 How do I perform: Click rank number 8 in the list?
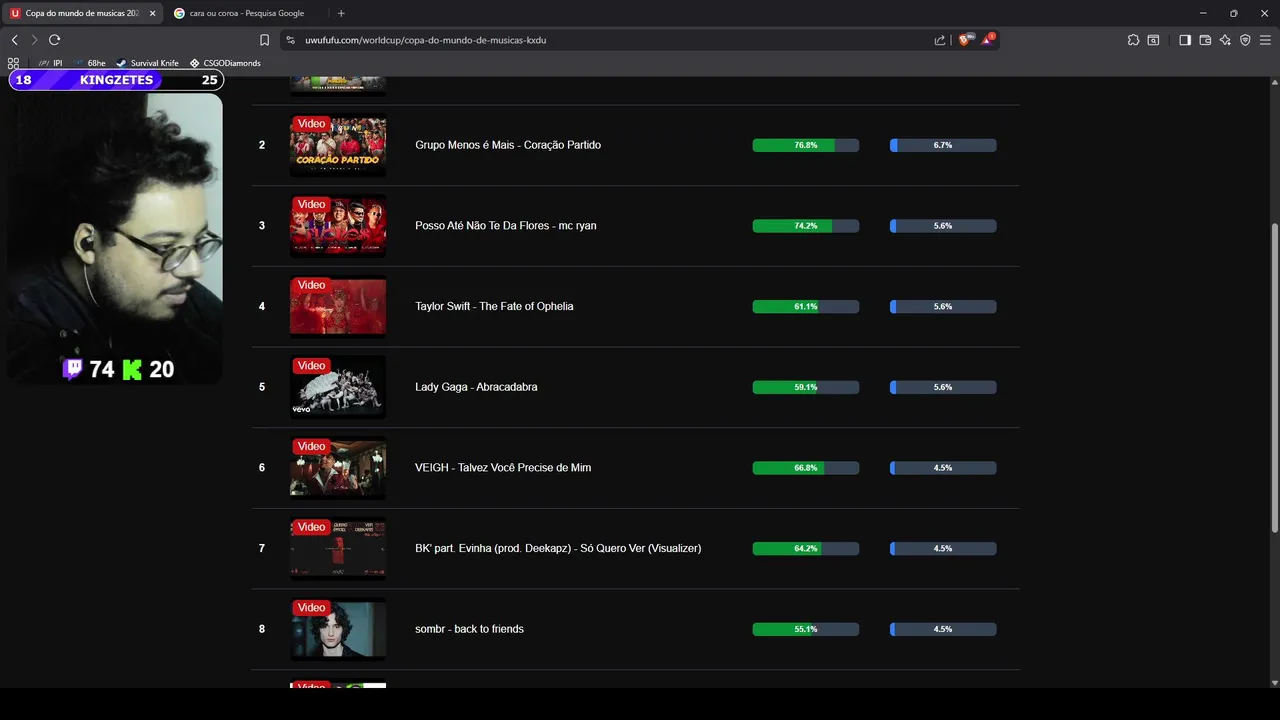point(262,629)
